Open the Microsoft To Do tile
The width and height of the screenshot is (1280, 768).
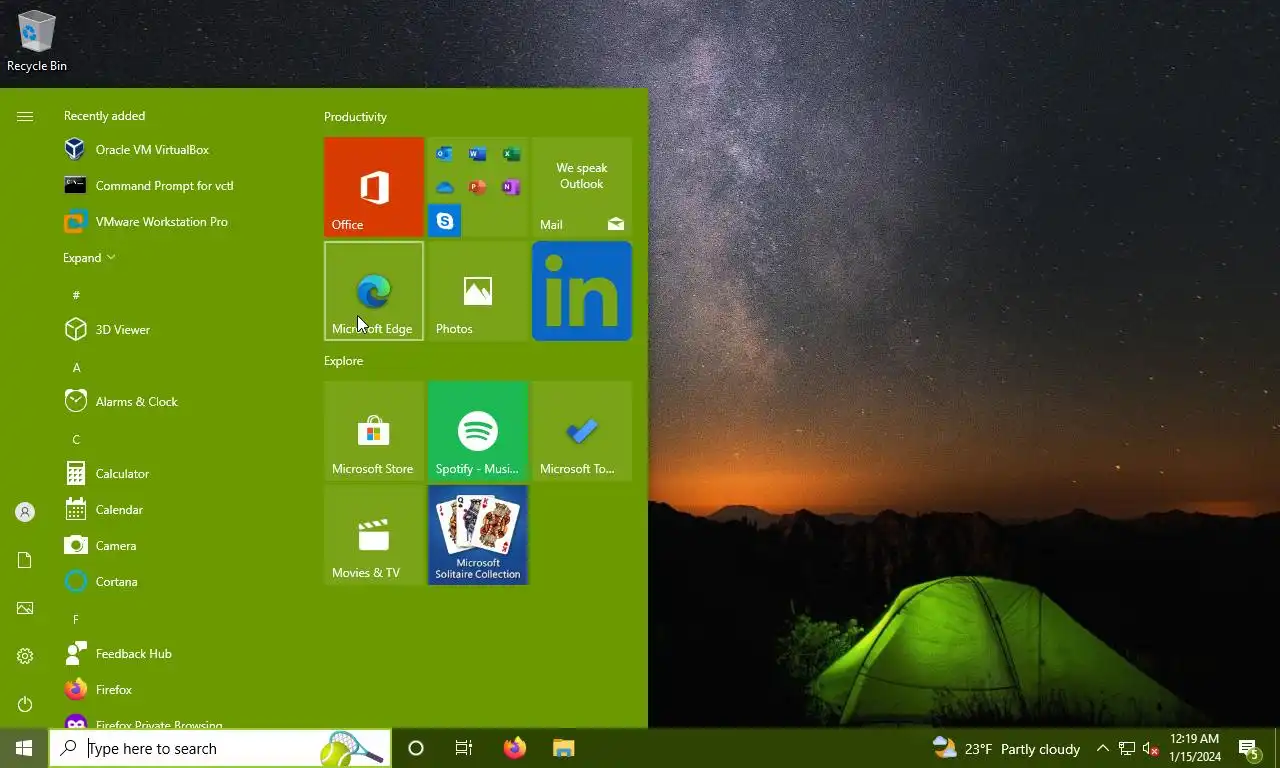point(582,431)
